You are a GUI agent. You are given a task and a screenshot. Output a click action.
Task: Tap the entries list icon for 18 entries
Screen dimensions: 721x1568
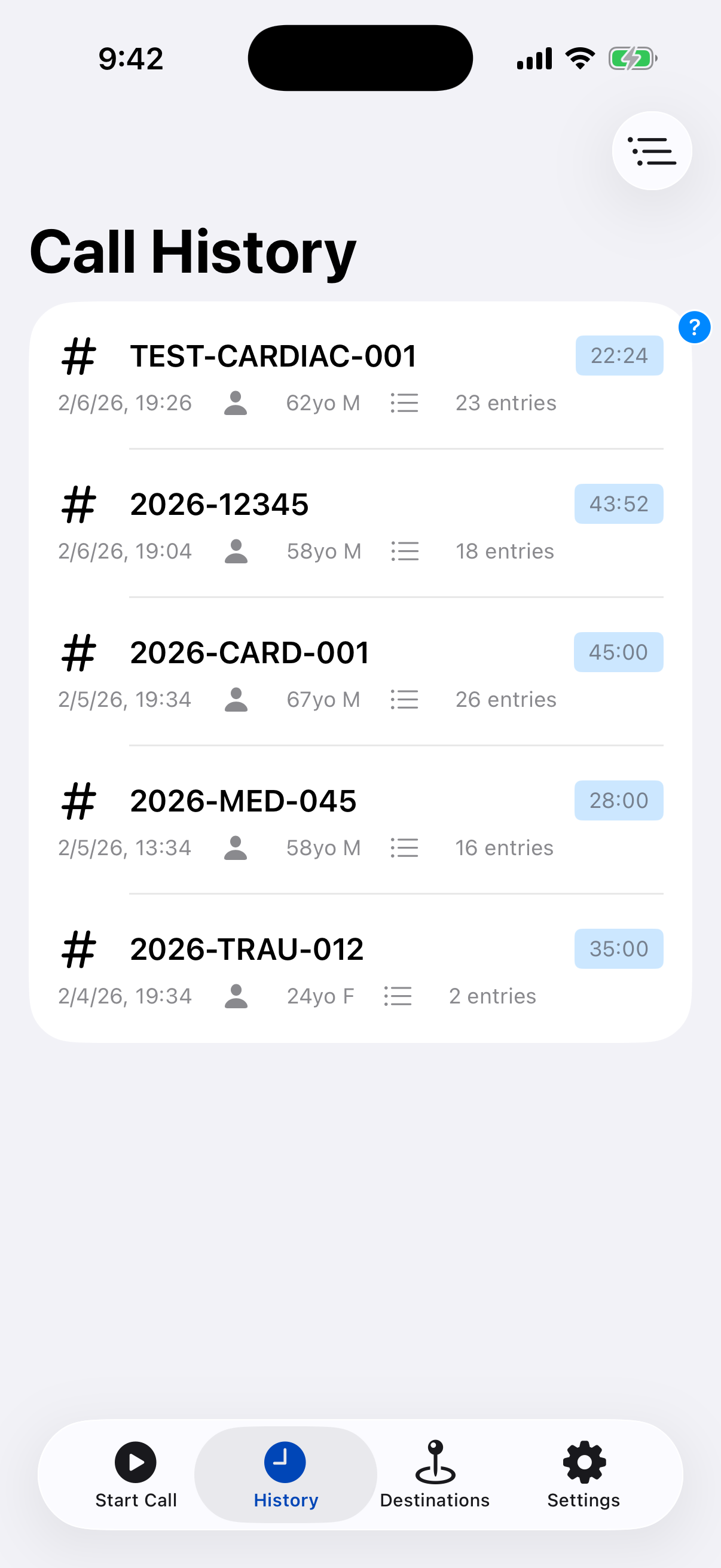[x=405, y=551]
